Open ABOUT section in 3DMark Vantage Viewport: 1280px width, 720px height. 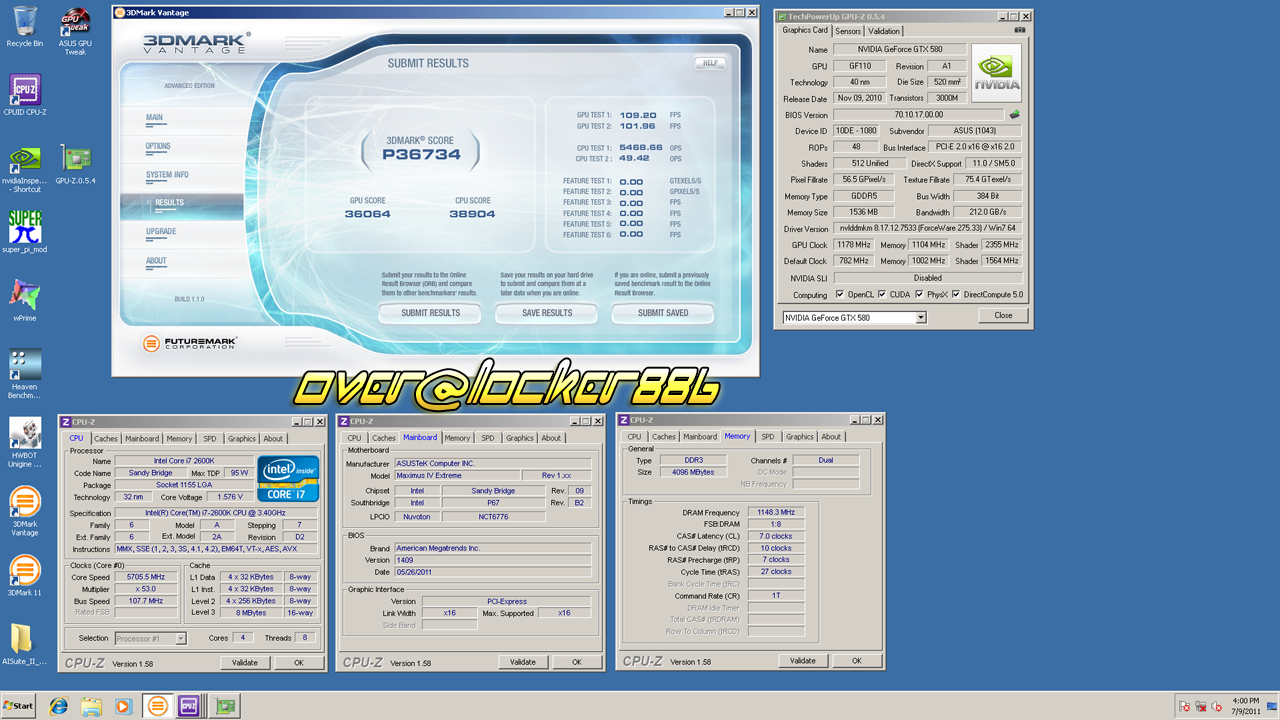[x=156, y=261]
